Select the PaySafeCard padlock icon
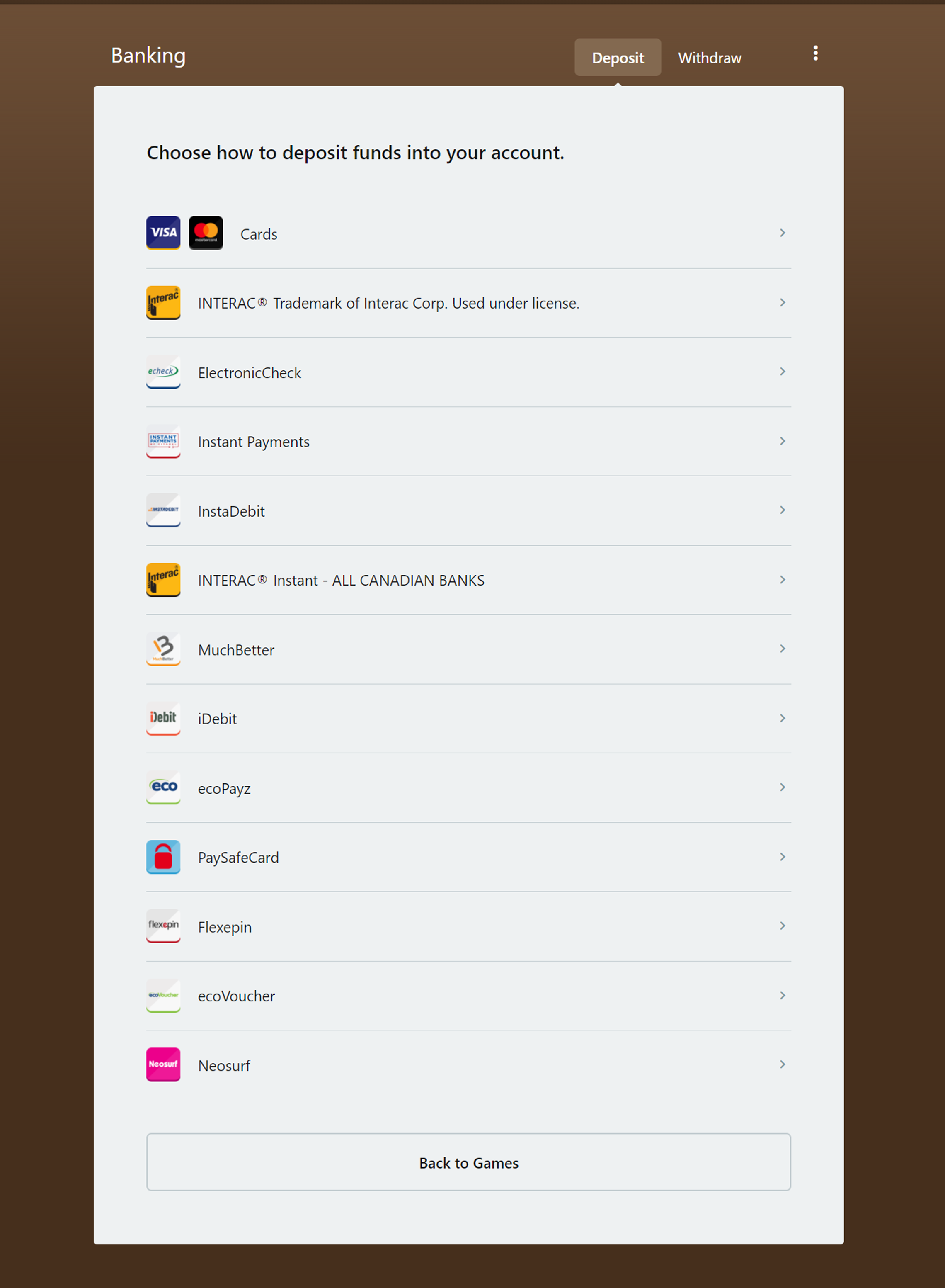The image size is (945, 1288). pos(163,857)
